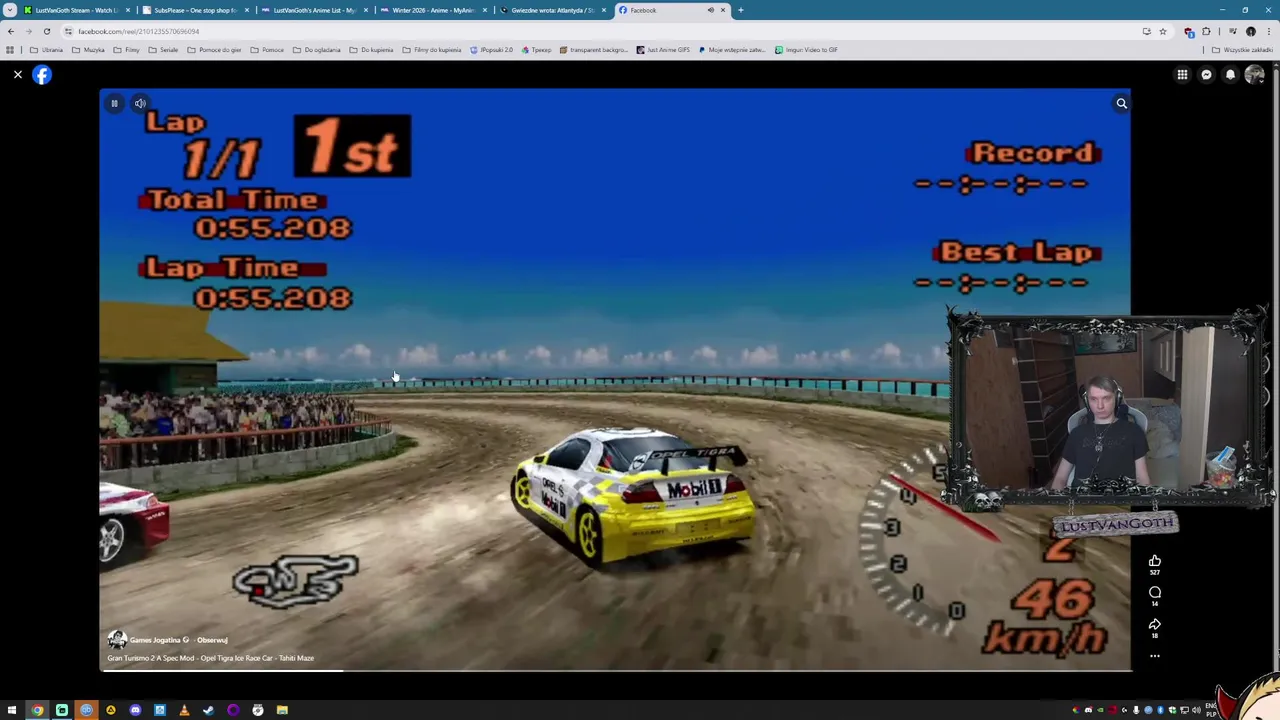Open File Explorer from the taskbar

[282, 710]
